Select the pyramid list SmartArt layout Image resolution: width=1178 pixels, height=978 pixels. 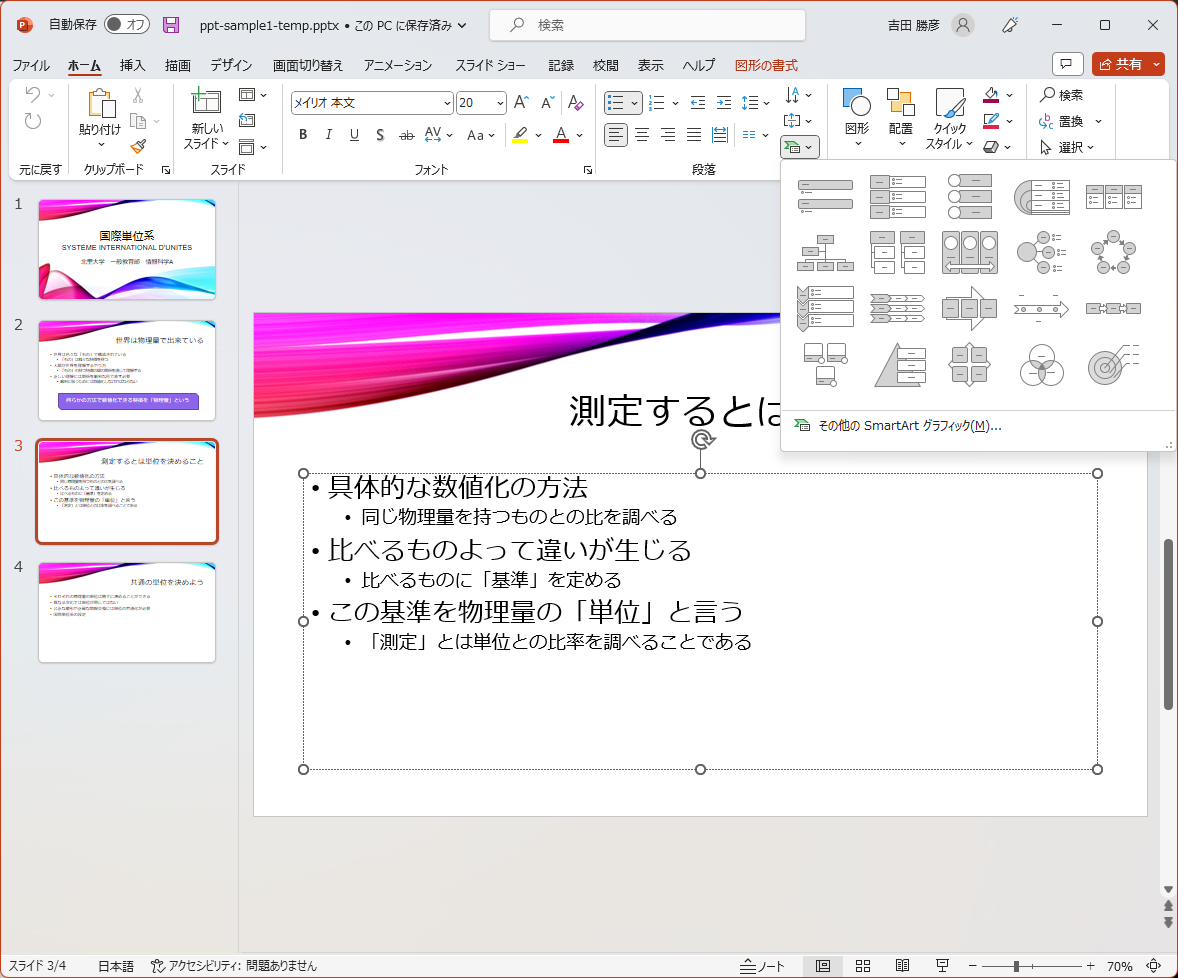pyautogui.click(x=898, y=365)
